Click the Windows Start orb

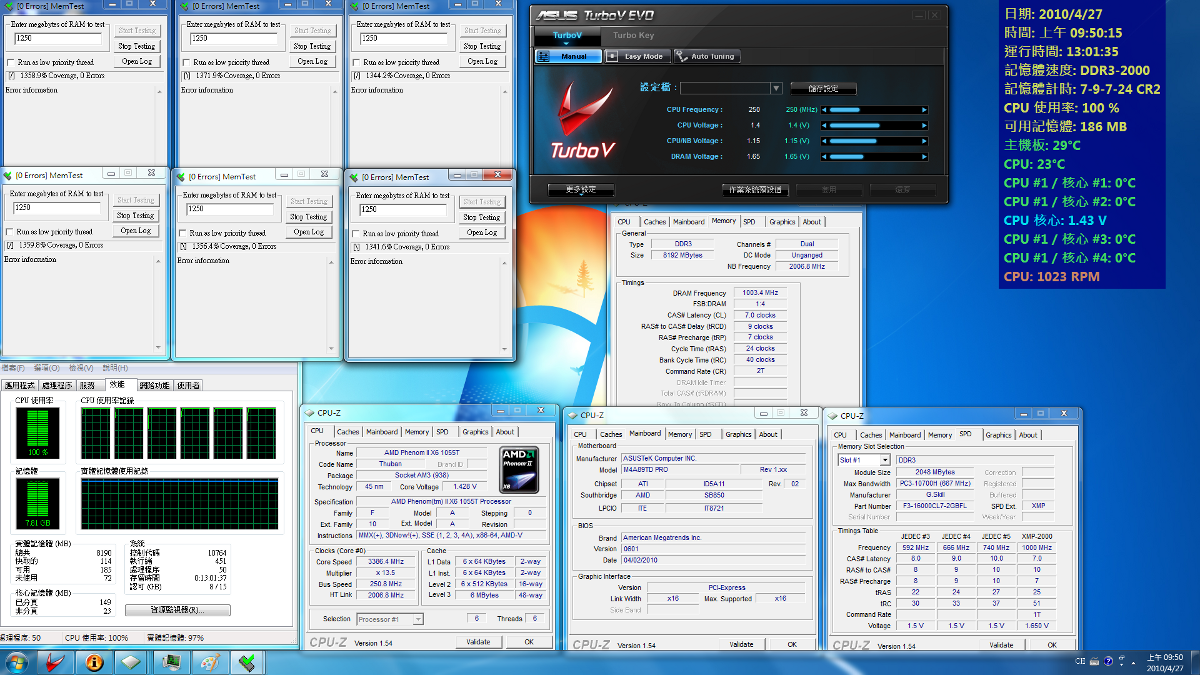[19, 661]
